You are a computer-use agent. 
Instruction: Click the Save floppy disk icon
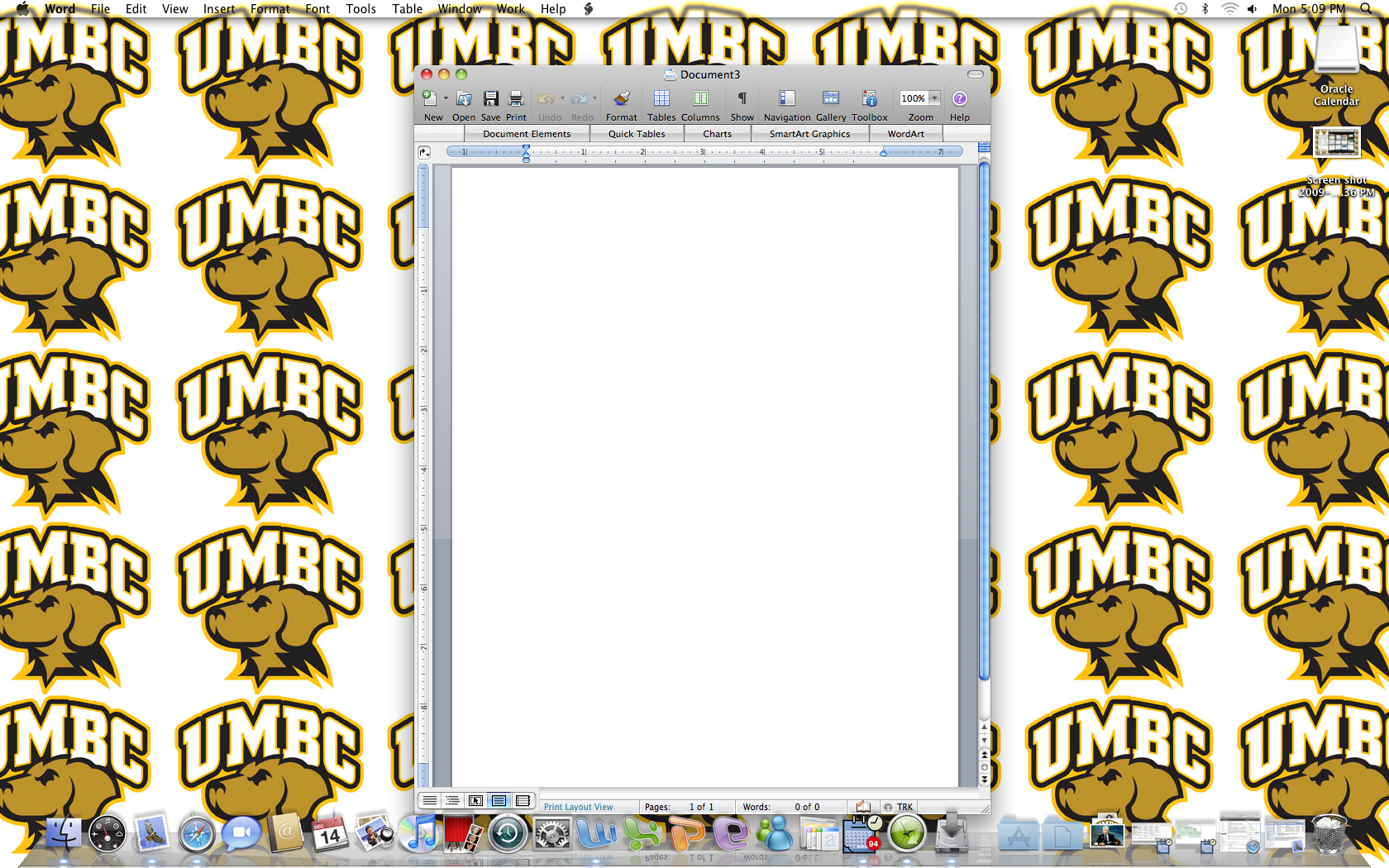(x=490, y=99)
